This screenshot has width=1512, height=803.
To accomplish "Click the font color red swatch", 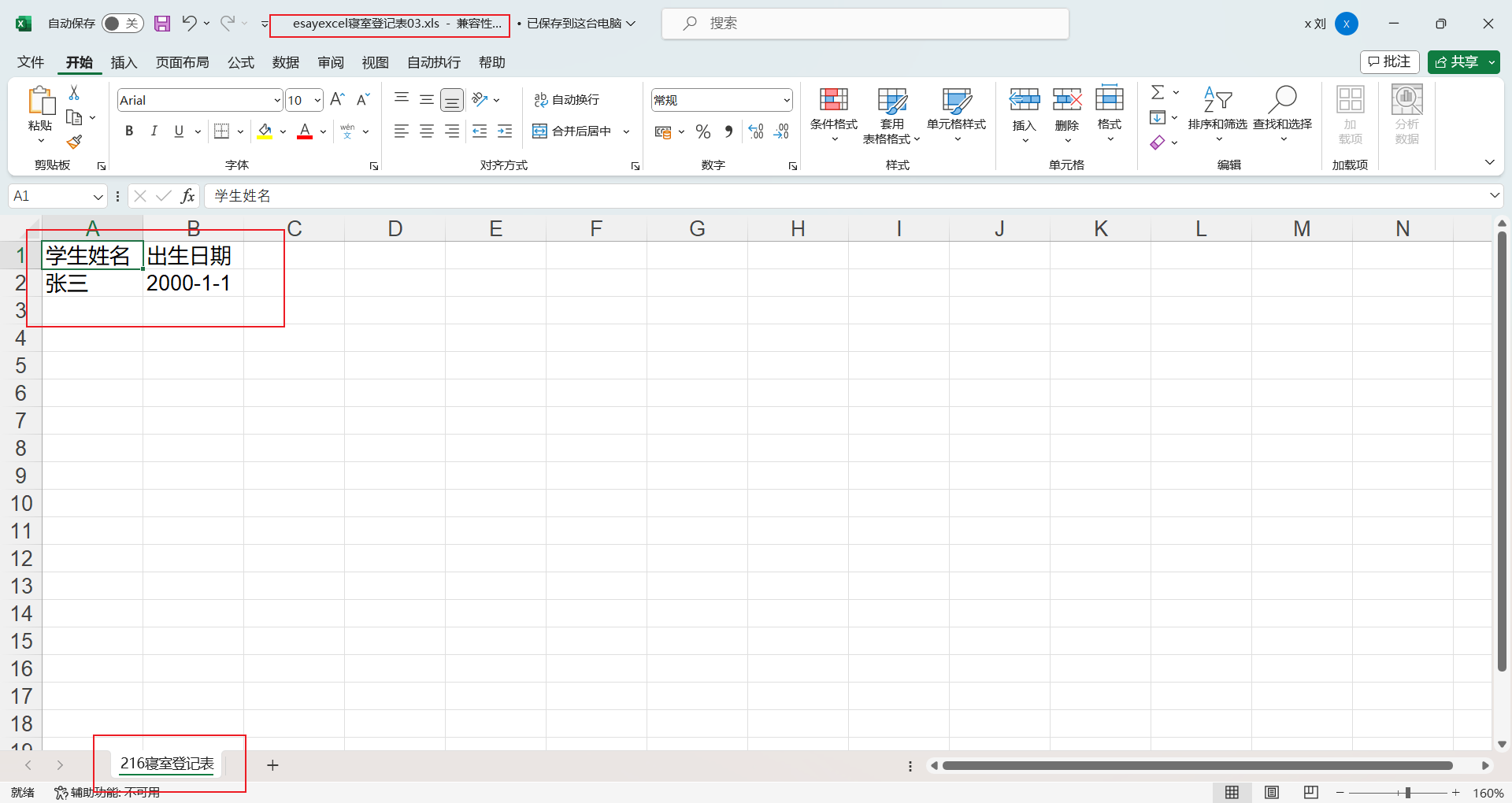I will [x=305, y=131].
